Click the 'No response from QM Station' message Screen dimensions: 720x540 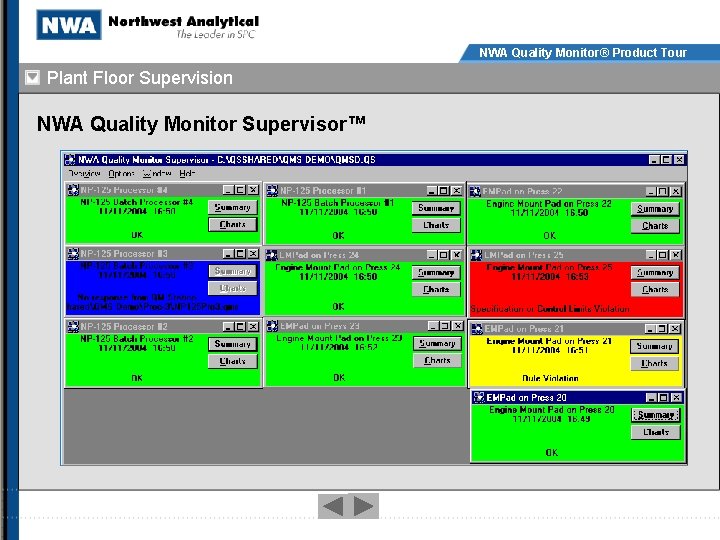(137, 298)
